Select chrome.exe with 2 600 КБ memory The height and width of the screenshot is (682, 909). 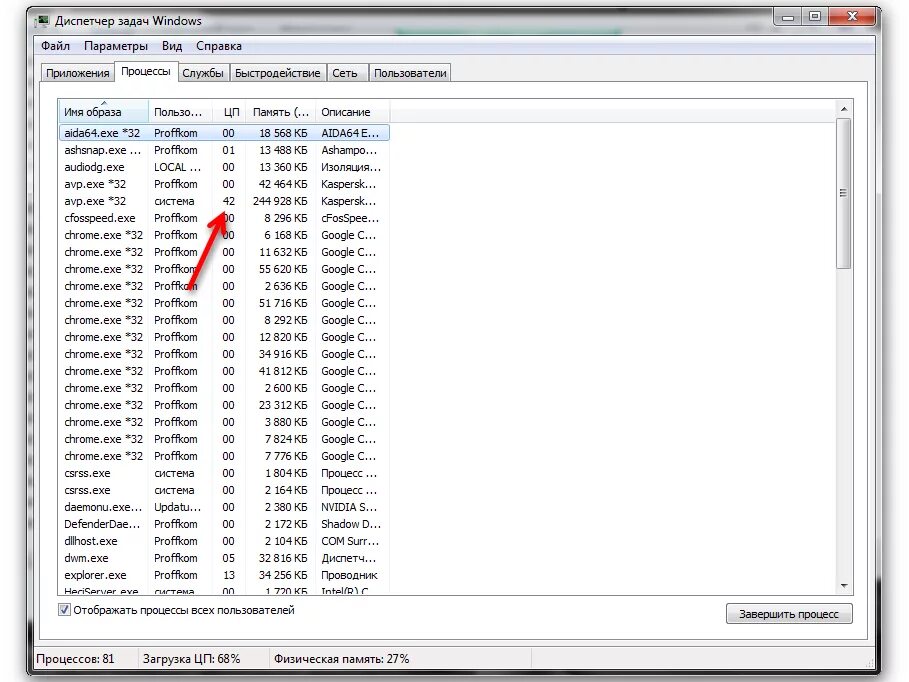(x=224, y=388)
